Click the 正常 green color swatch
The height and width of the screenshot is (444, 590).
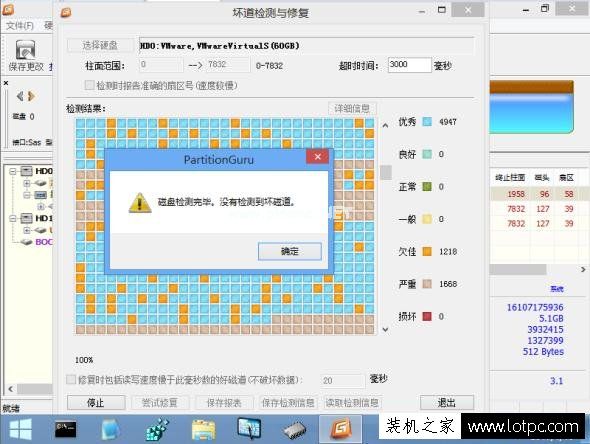(x=427, y=186)
